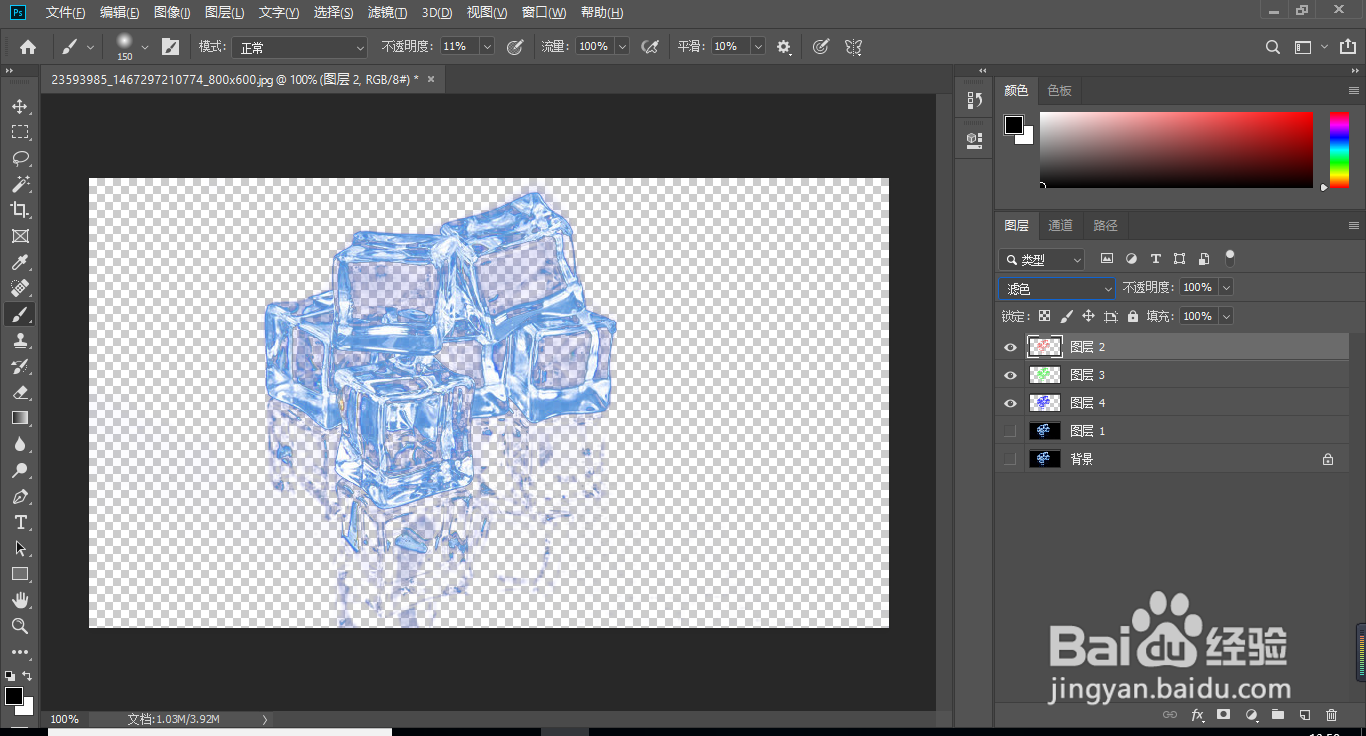Open the 模式 blend mode dropdown
Image resolution: width=1366 pixels, height=736 pixels.
tap(300, 47)
